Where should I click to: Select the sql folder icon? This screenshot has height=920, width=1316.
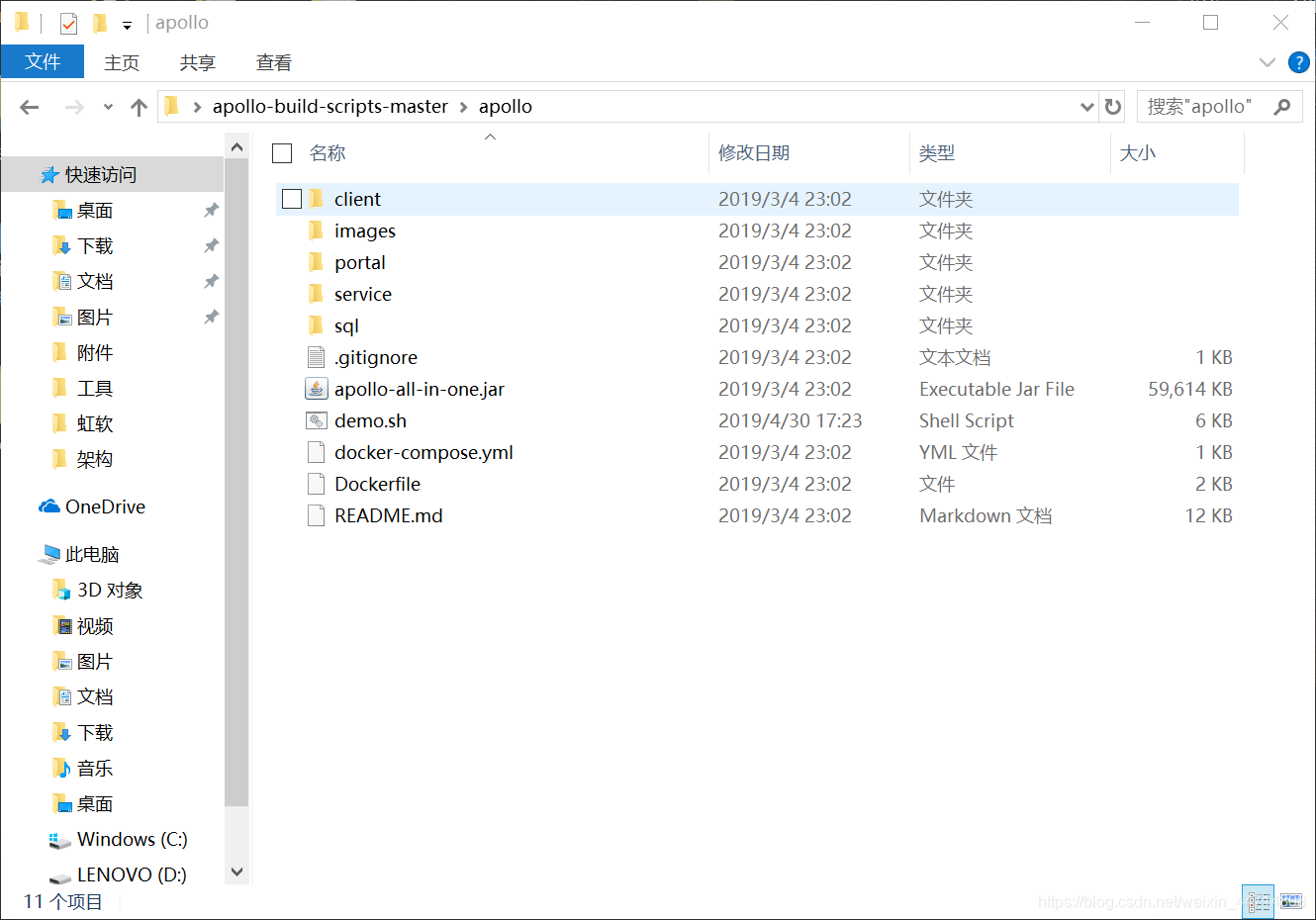pyautogui.click(x=317, y=325)
